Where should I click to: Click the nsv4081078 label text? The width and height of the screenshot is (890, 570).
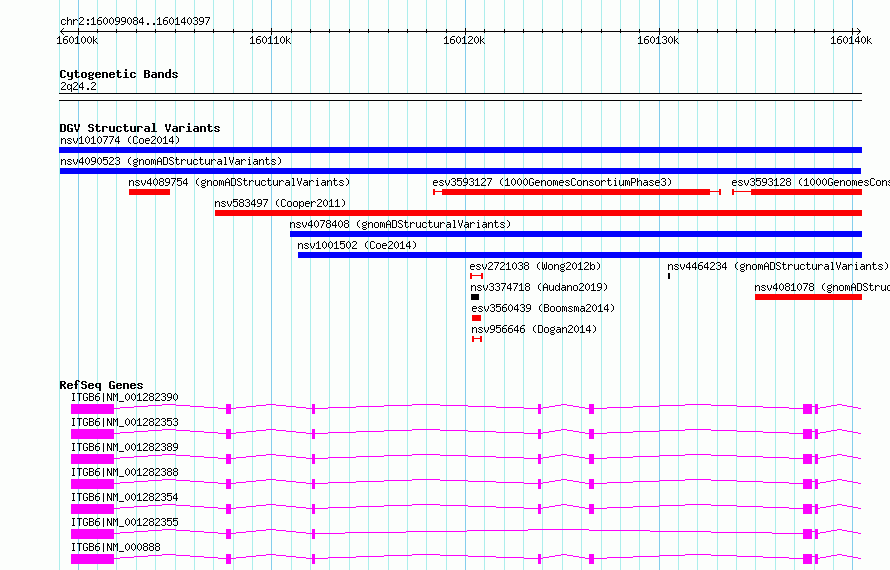[822, 287]
